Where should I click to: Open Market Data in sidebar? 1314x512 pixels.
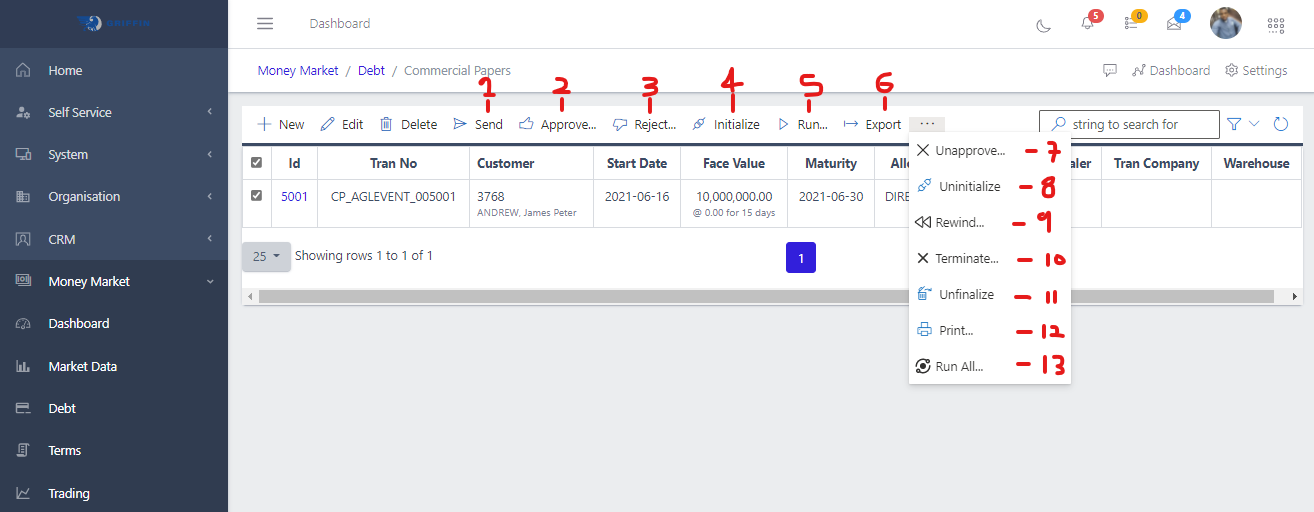pyautogui.click(x=114, y=366)
